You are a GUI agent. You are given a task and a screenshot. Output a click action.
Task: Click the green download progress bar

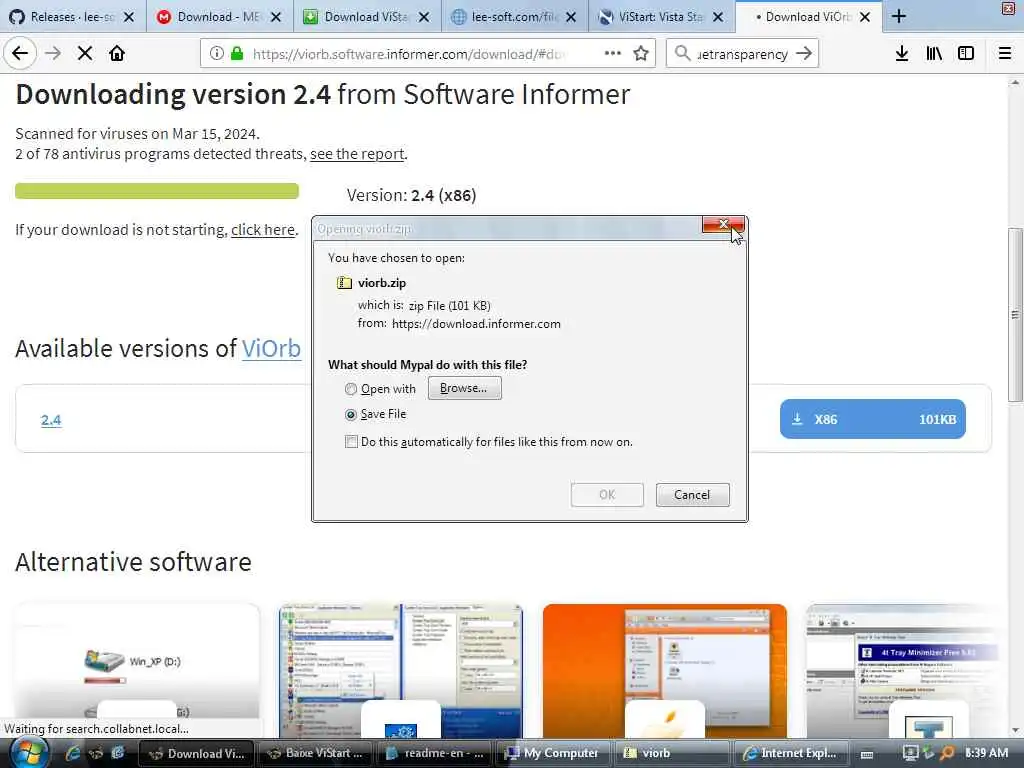[x=157, y=191]
